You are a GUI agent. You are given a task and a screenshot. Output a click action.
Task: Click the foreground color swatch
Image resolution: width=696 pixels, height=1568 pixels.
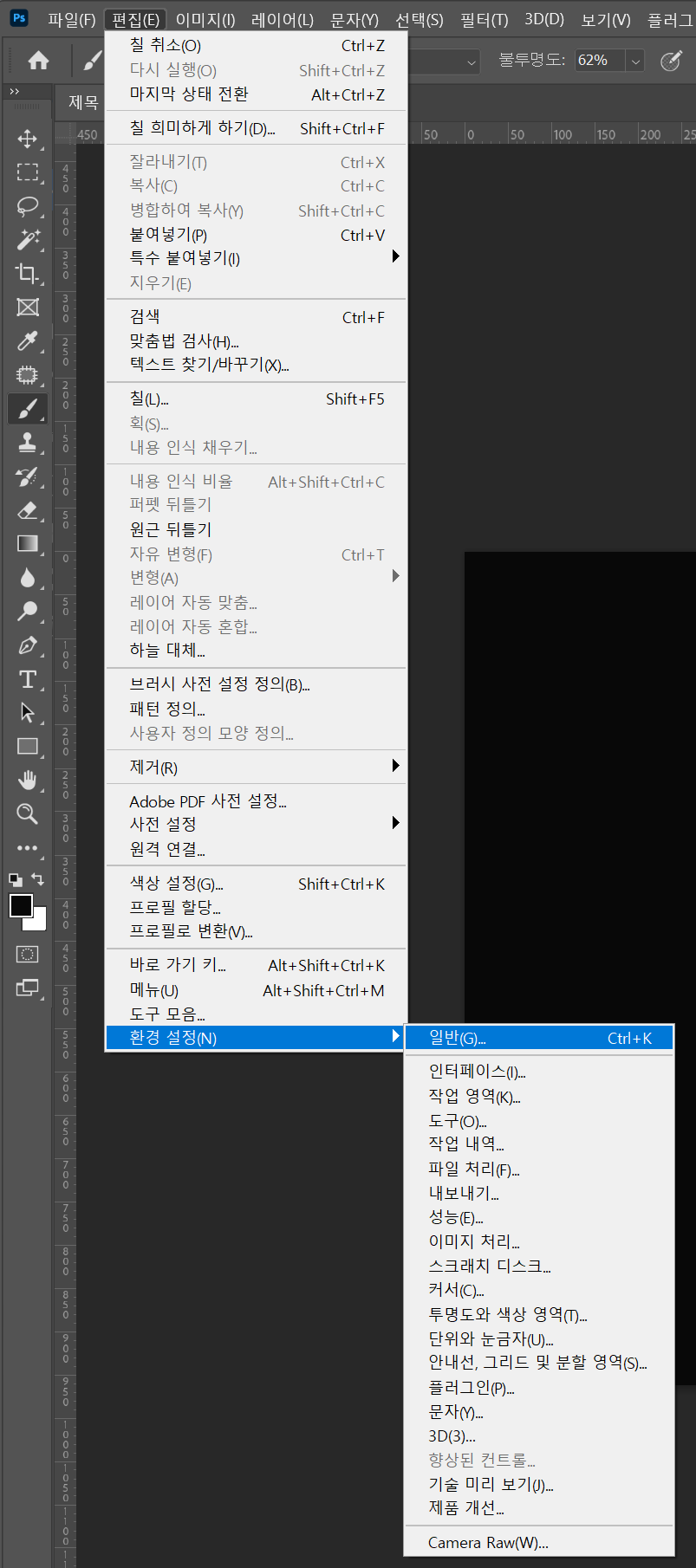click(x=21, y=905)
